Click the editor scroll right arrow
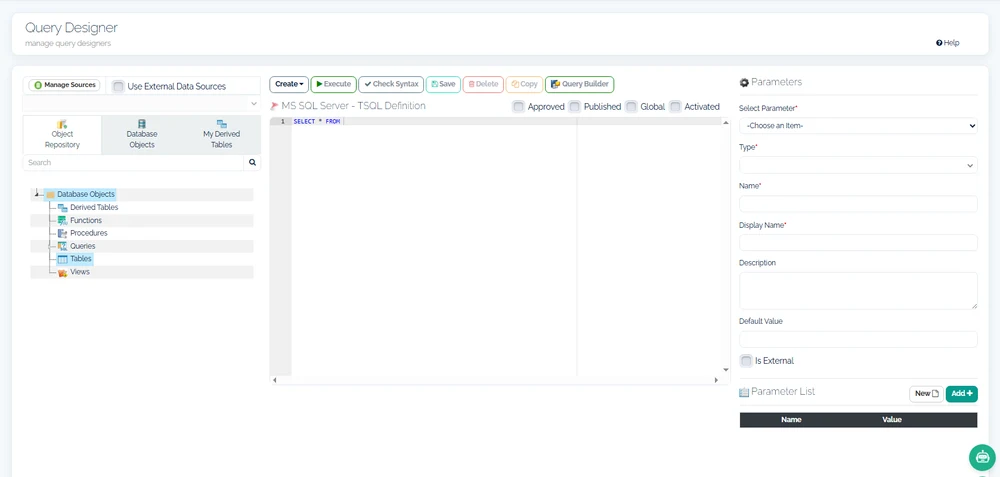This screenshot has height=477, width=1000. click(716, 380)
